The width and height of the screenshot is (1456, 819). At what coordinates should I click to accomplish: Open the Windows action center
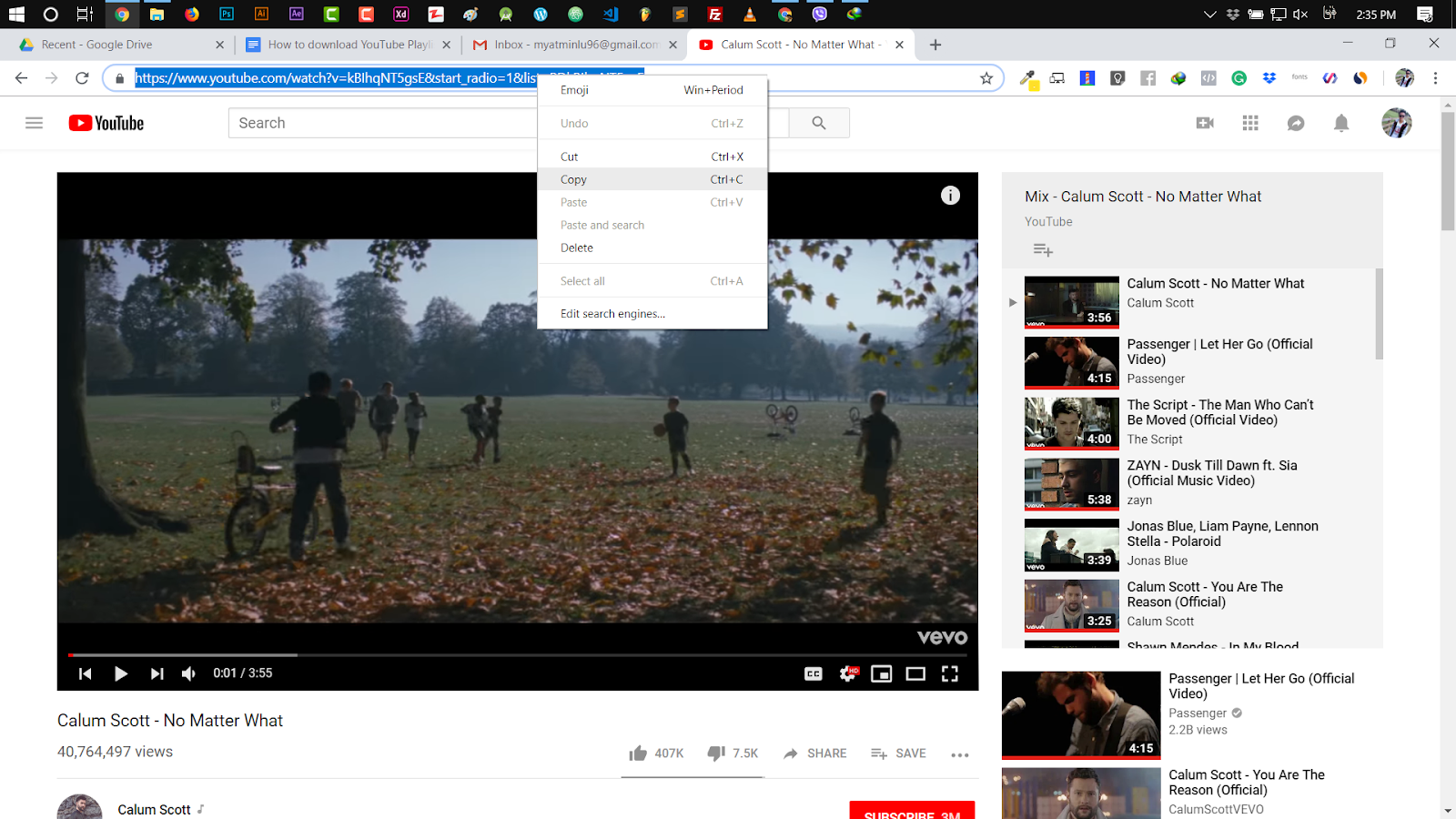pyautogui.click(x=1425, y=15)
